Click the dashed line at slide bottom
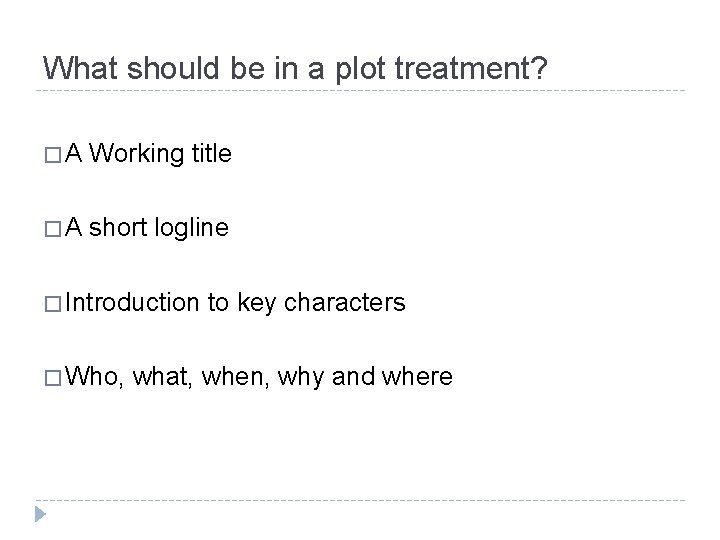The height and width of the screenshot is (540, 720). (x=360, y=500)
